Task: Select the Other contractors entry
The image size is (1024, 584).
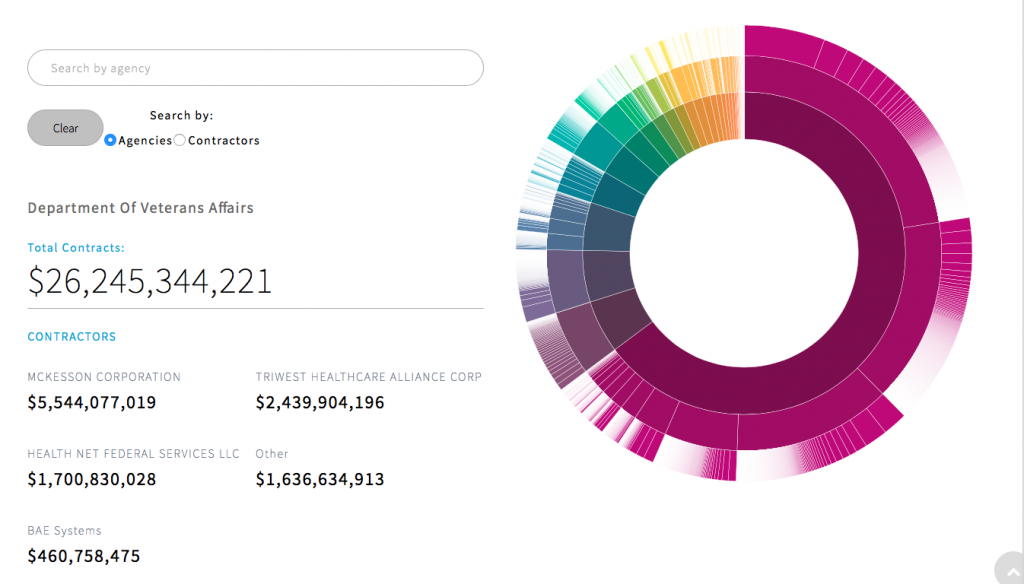Action: pos(272,453)
